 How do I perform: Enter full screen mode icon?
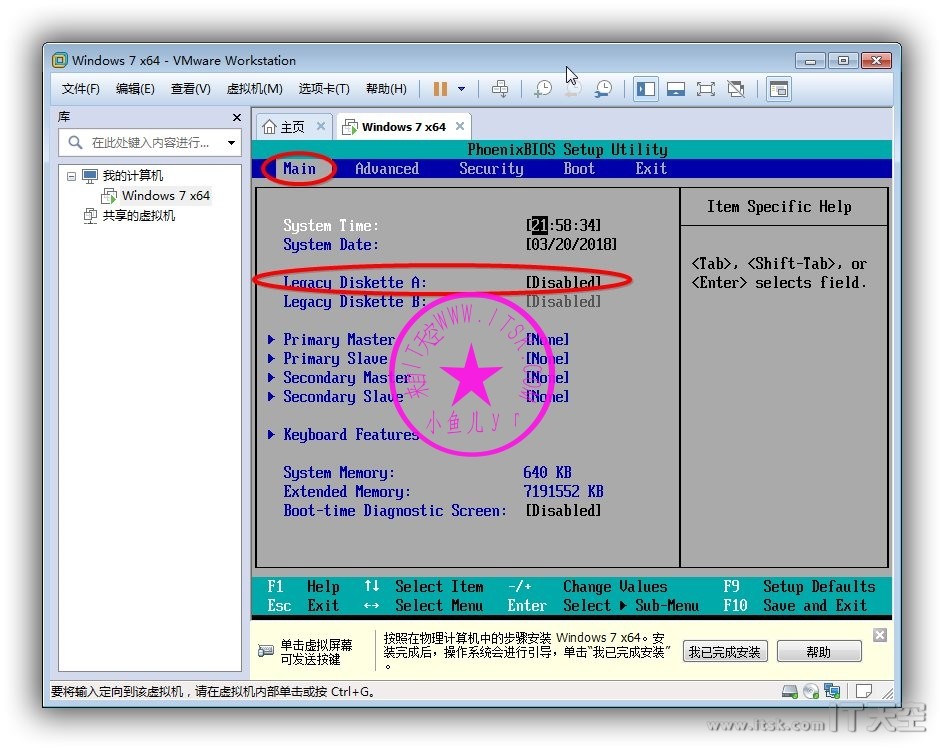706,89
